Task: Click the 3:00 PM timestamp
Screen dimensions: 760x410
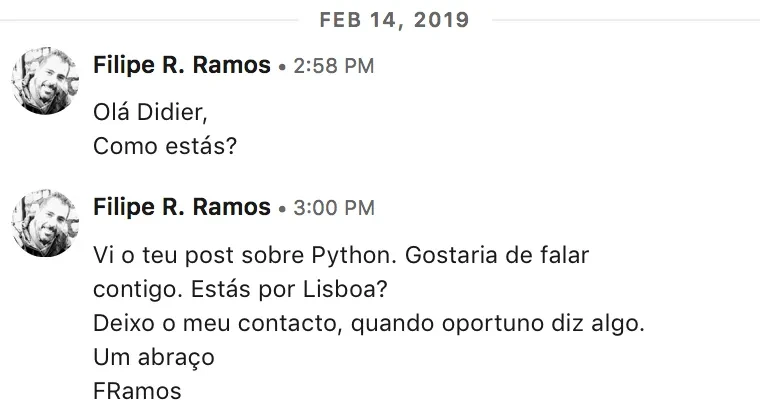Action: tap(334, 208)
